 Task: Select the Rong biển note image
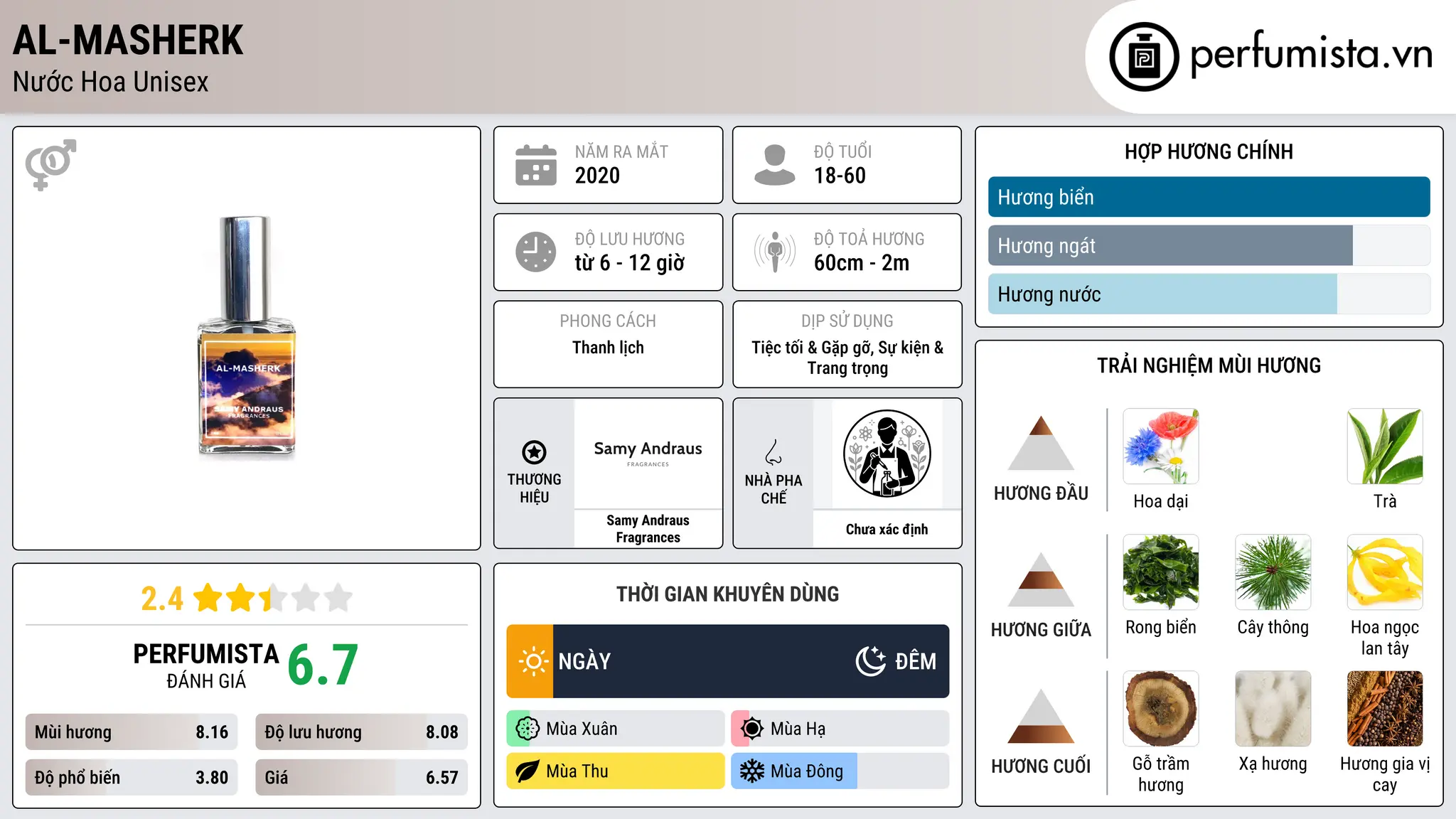click(x=1161, y=572)
